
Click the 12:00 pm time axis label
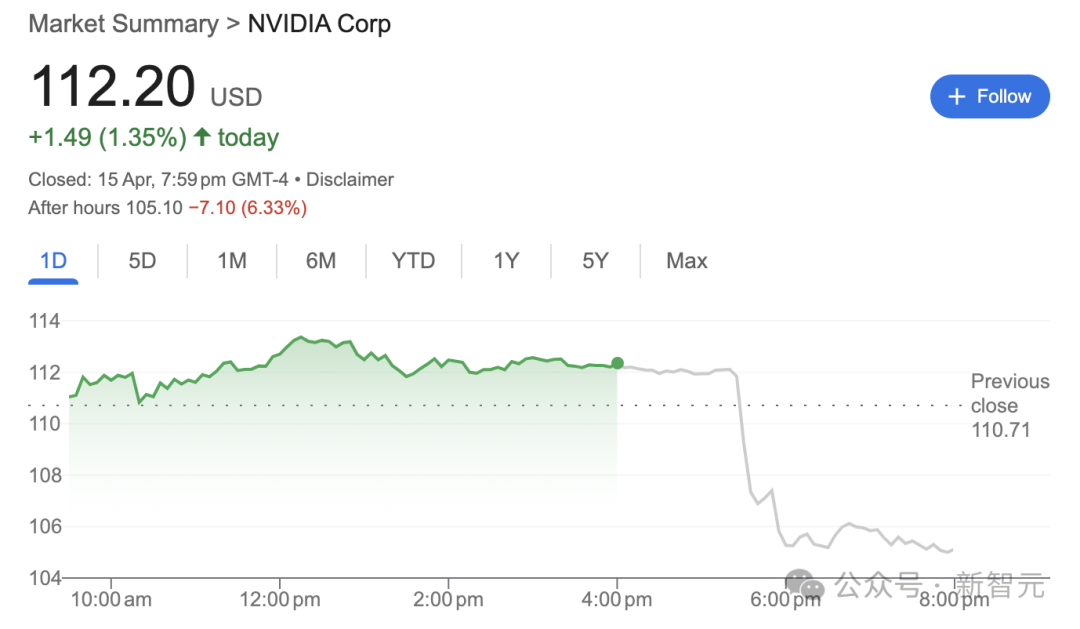click(279, 599)
